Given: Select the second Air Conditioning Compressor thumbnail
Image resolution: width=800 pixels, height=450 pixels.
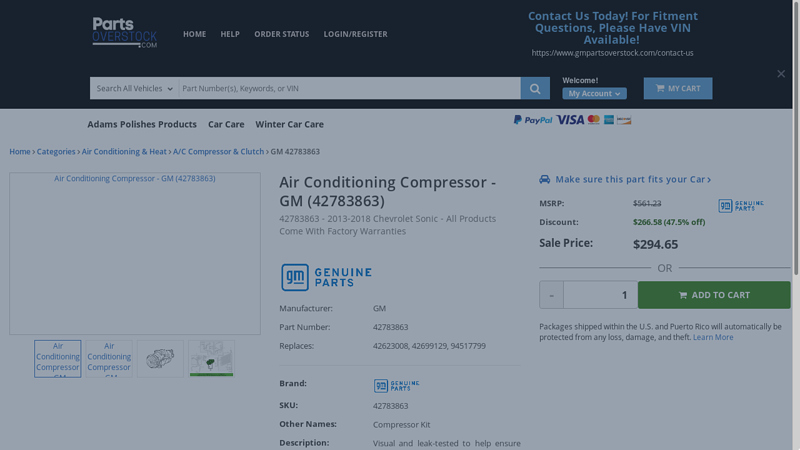Looking at the screenshot, I should [109, 359].
